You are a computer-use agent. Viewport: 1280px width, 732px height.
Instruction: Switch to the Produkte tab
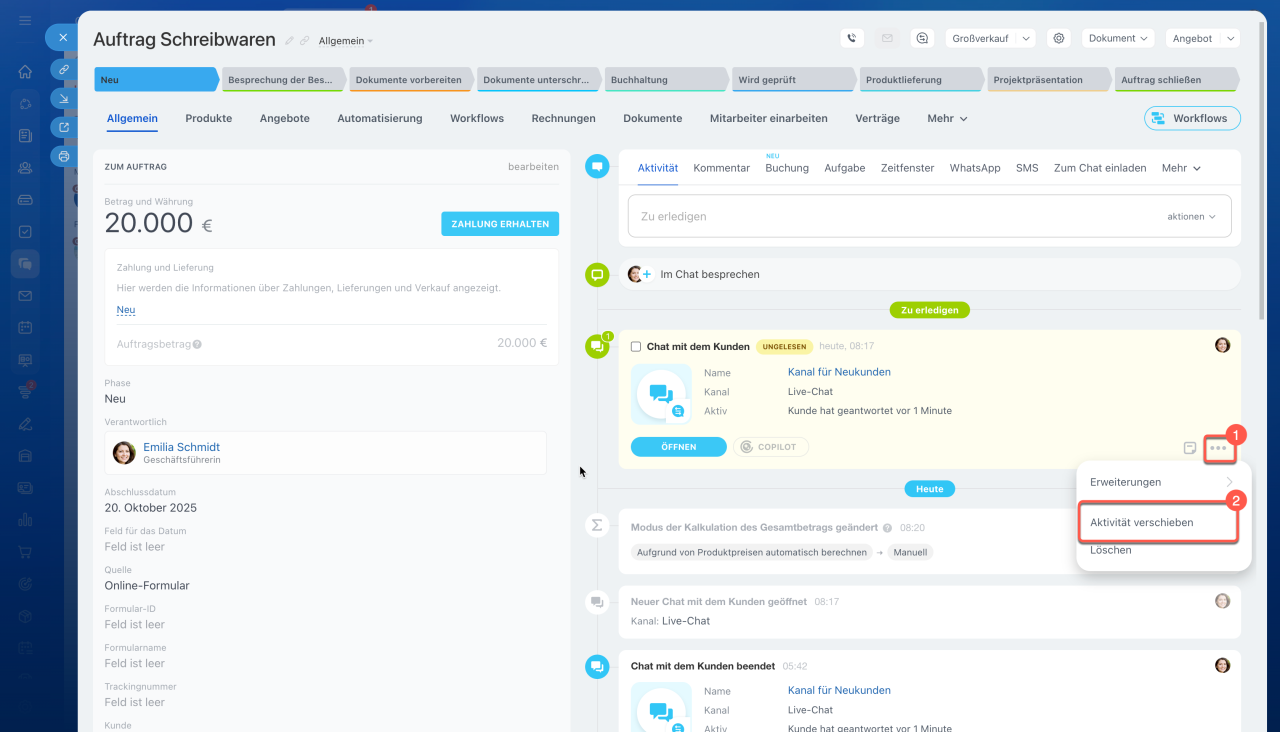pos(208,118)
